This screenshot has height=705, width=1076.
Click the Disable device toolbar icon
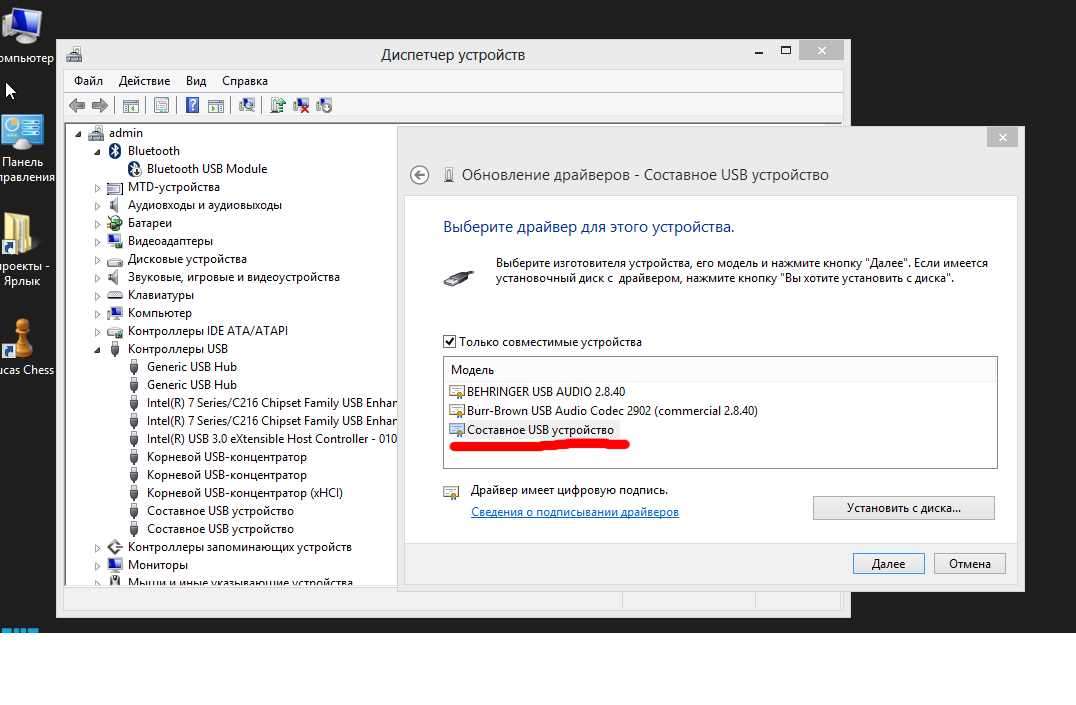[324, 105]
